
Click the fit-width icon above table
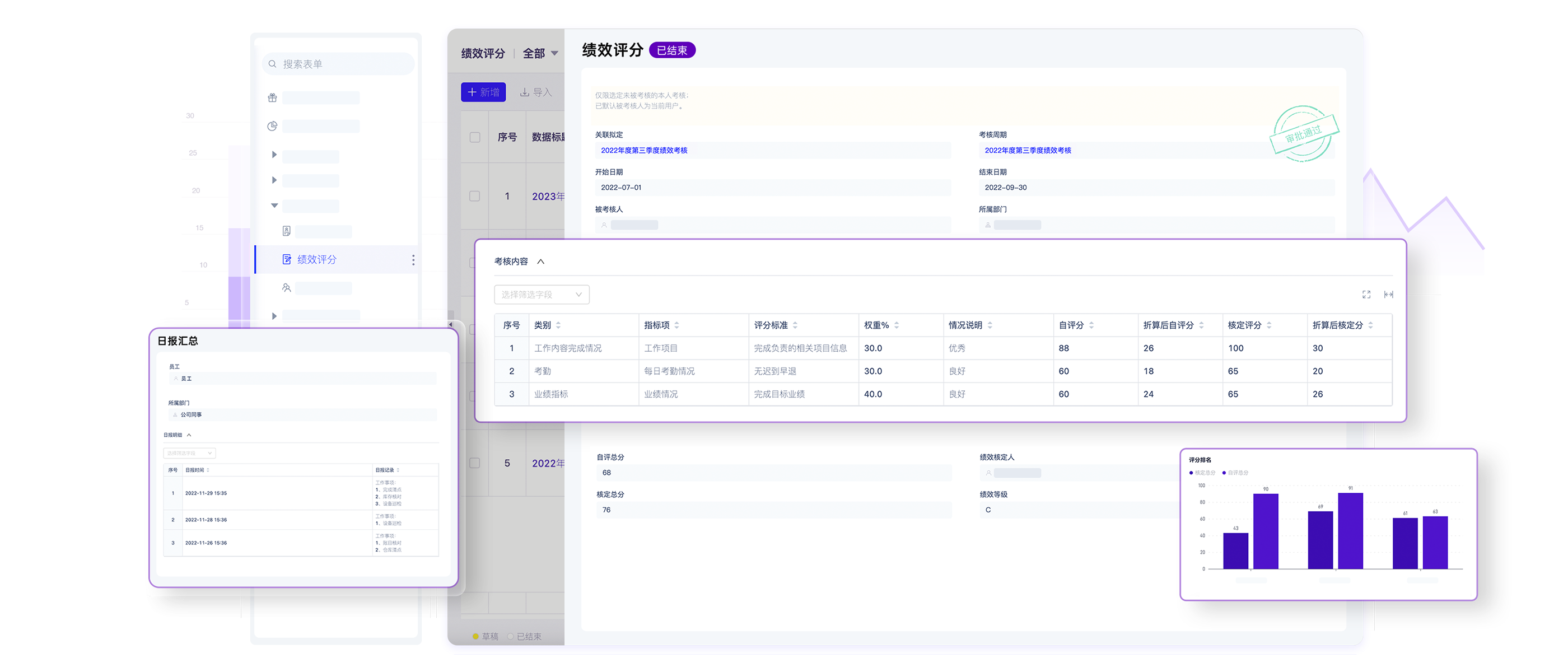pyautogui.click(x=1388, y=295)
